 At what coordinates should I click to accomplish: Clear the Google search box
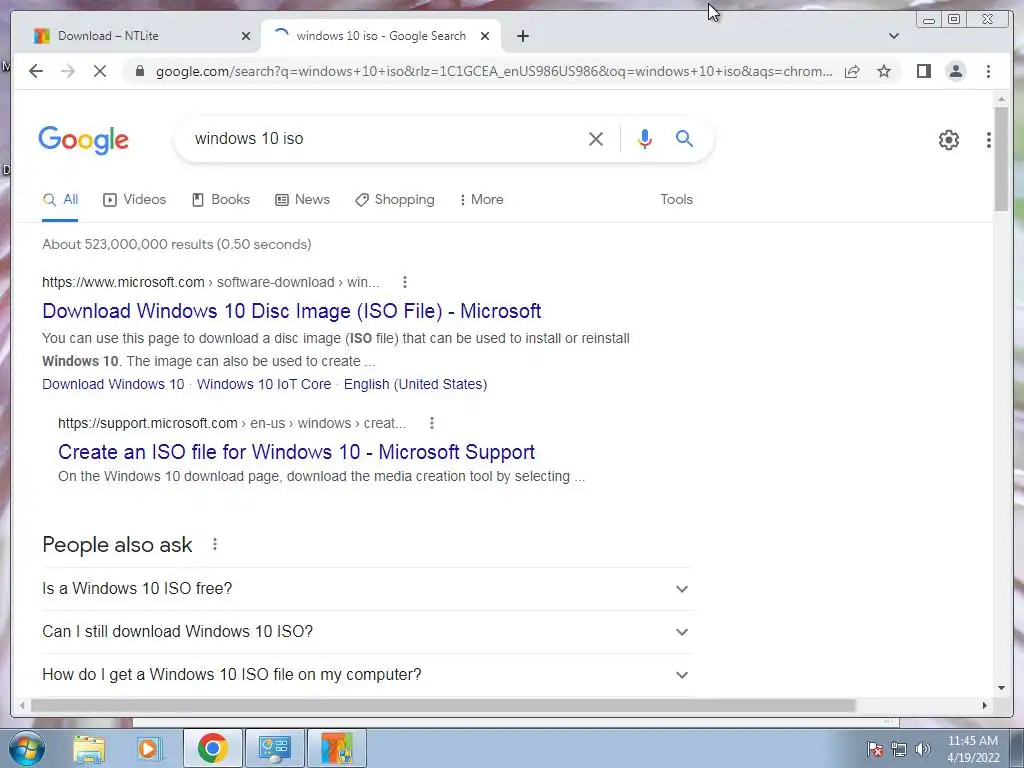tap(596, 138)
